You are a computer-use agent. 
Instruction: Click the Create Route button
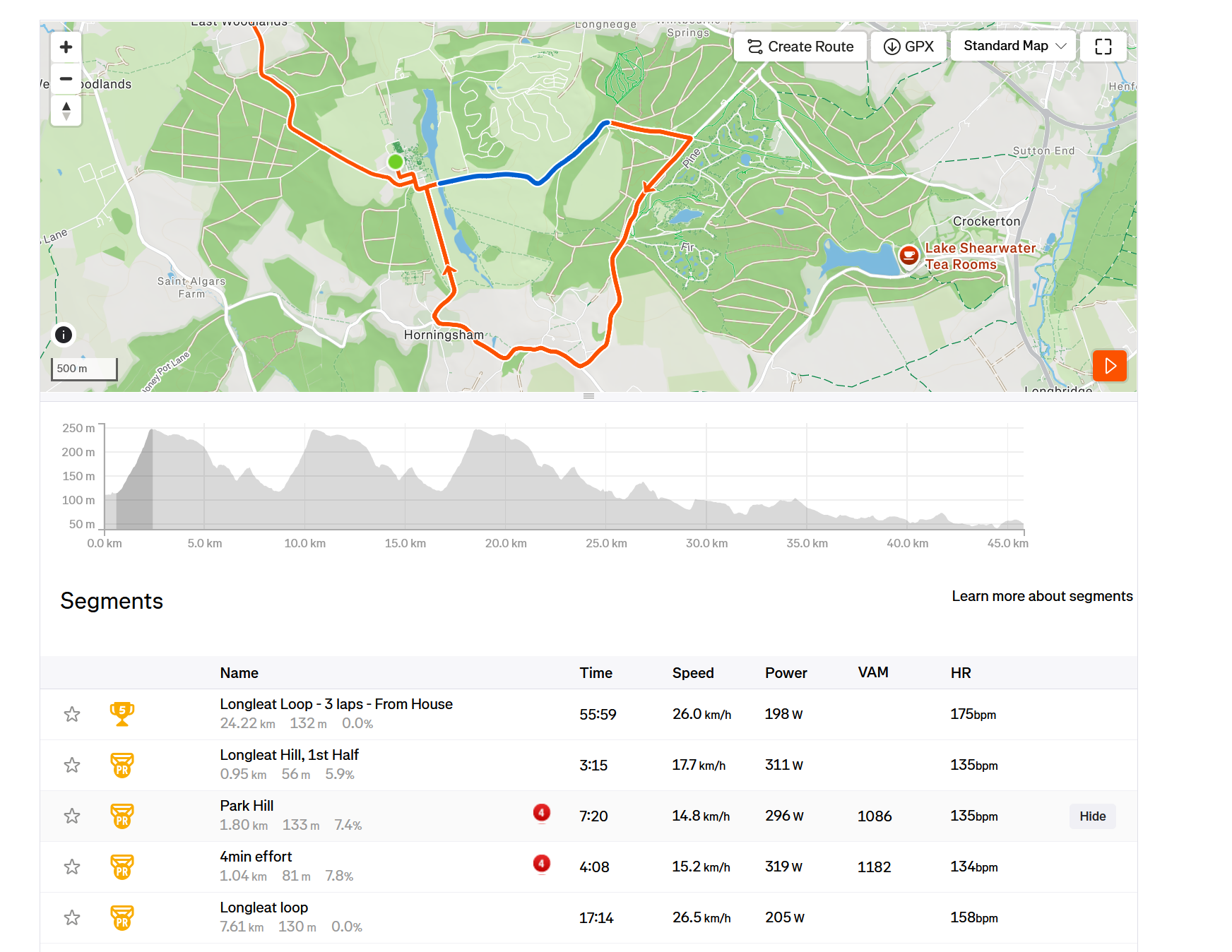[x=800, y=47]
